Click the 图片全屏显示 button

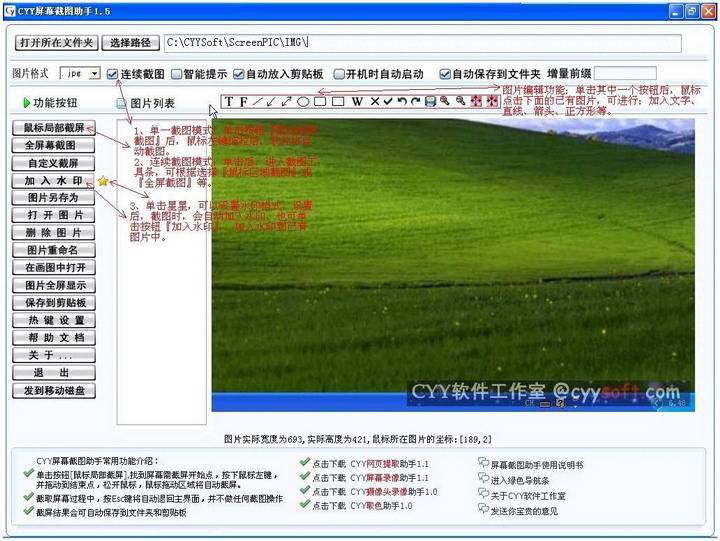click(53, 285)
